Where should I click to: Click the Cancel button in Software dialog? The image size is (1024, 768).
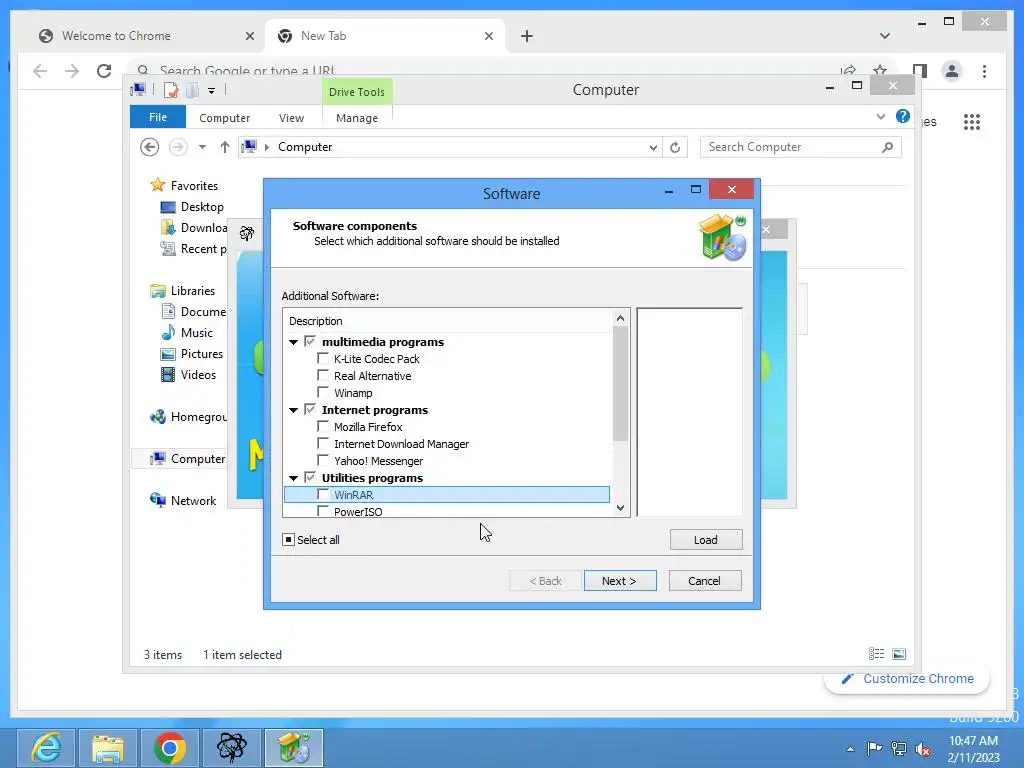[705, 581]
